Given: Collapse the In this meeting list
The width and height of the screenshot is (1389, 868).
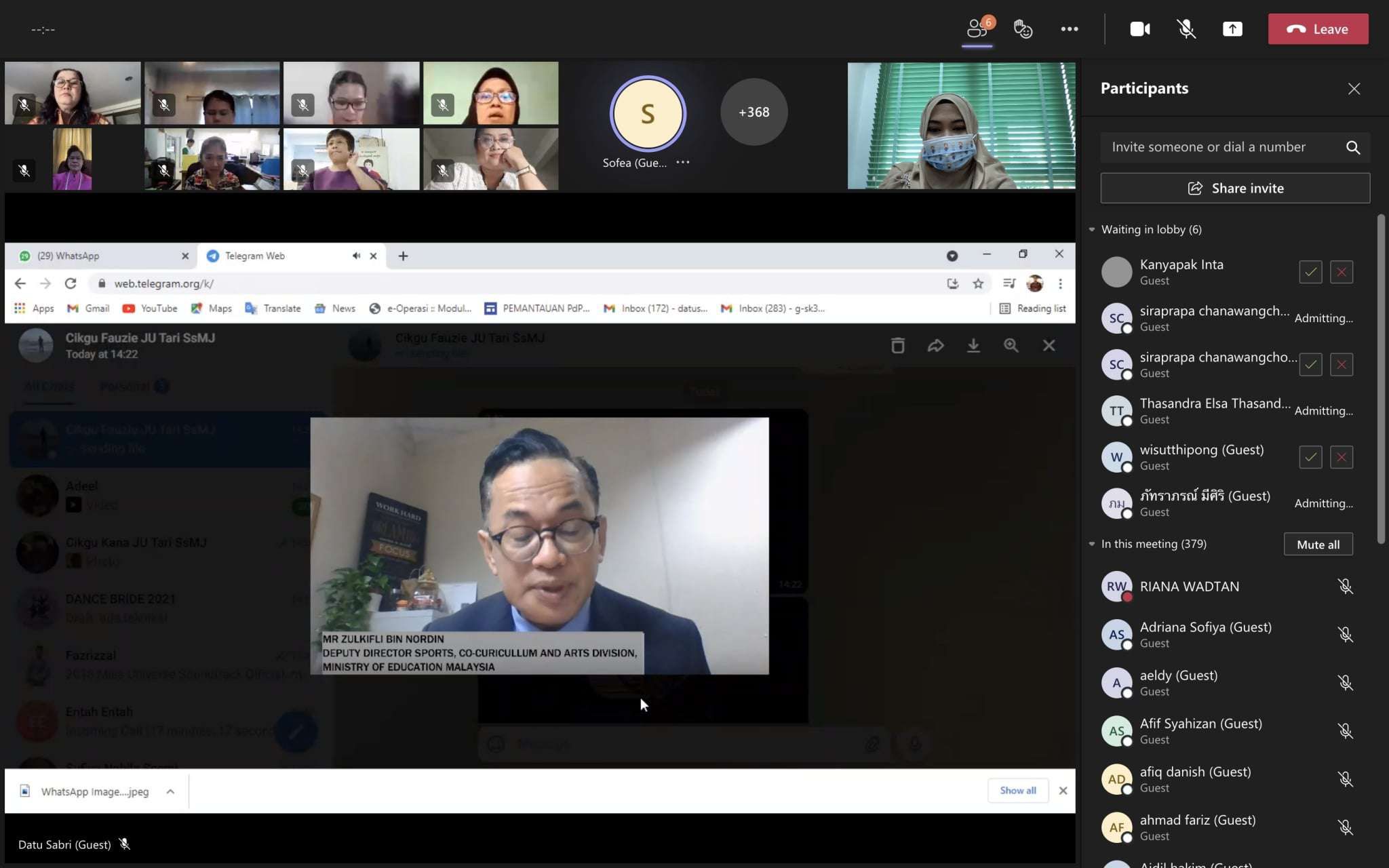Looking at the screenshot, I should 1092,544.
